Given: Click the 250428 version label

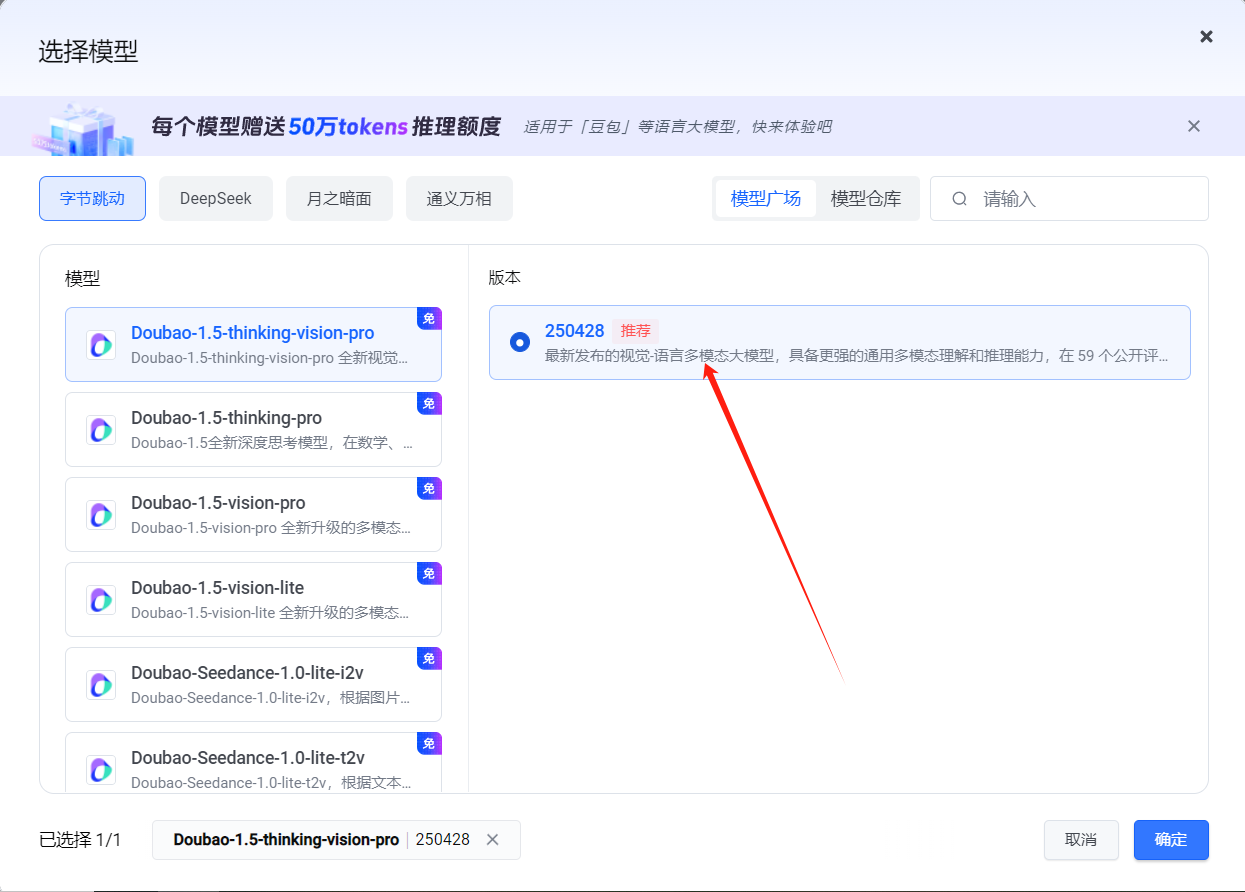Looking at the screenshot, I should [574, 330].
